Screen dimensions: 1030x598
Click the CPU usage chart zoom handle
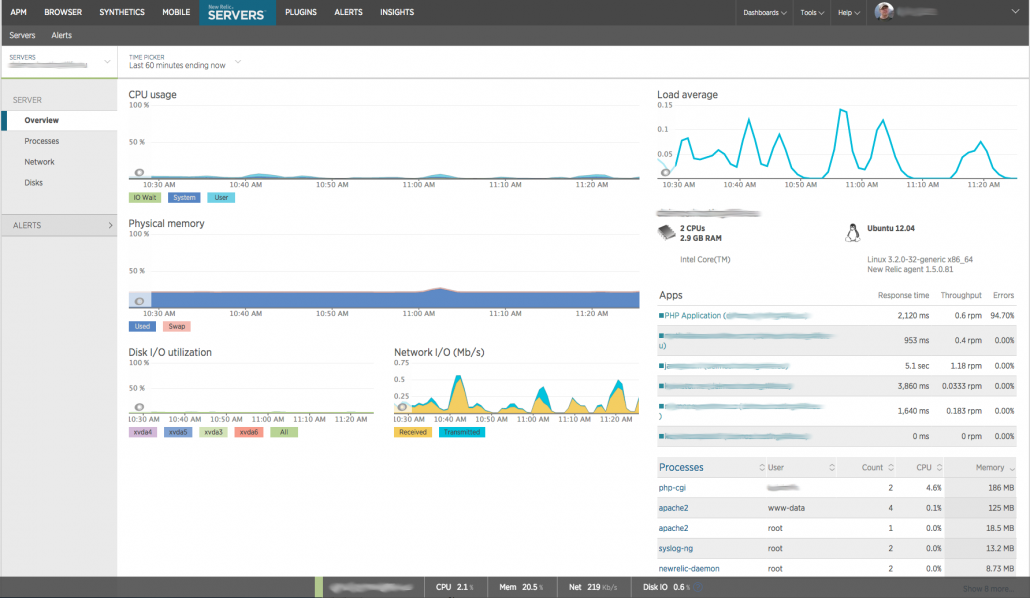click(139, 173)
